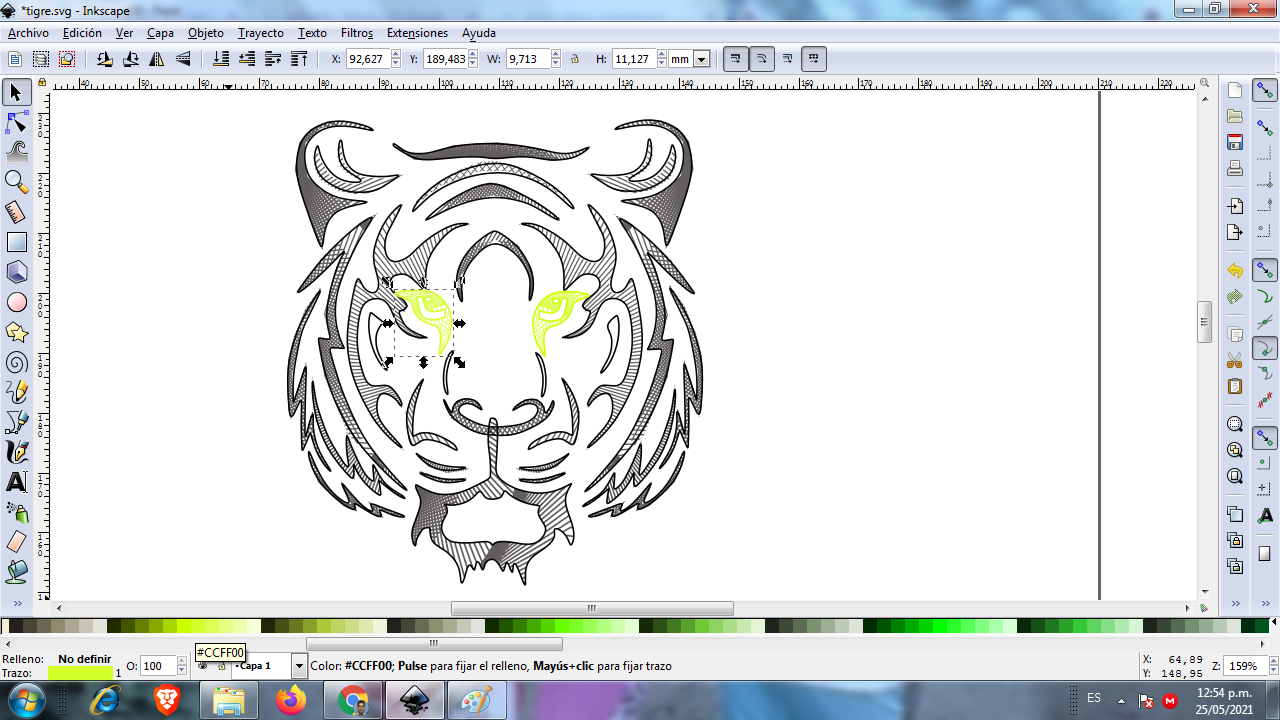The image size is (1280, 720).
Task: Toggle layer visibility eye icon
Action: point(203,666)
